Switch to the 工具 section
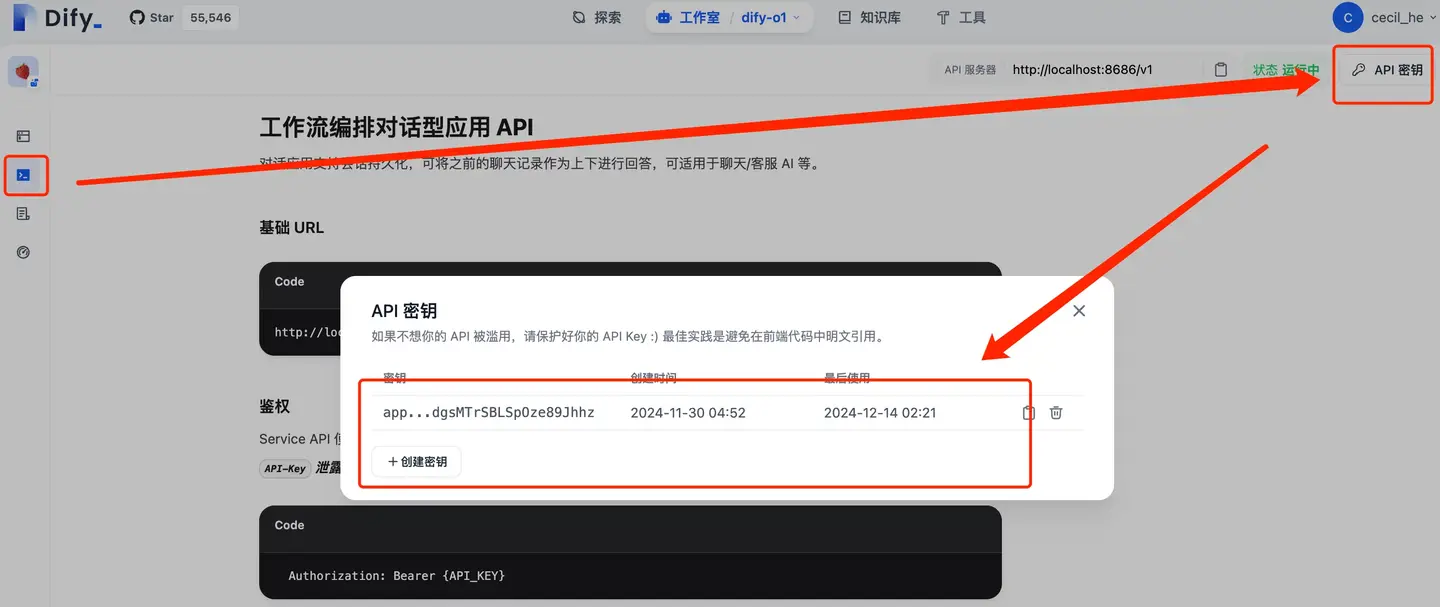The width and height of the screenshot is (1440, 607). [x=960, y=17]
